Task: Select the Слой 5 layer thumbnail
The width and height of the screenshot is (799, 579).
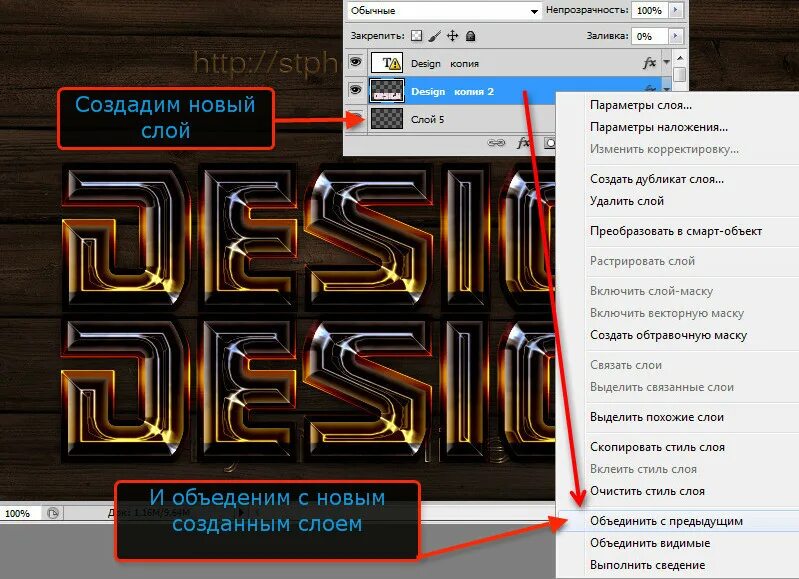Action: click(387, 118)
